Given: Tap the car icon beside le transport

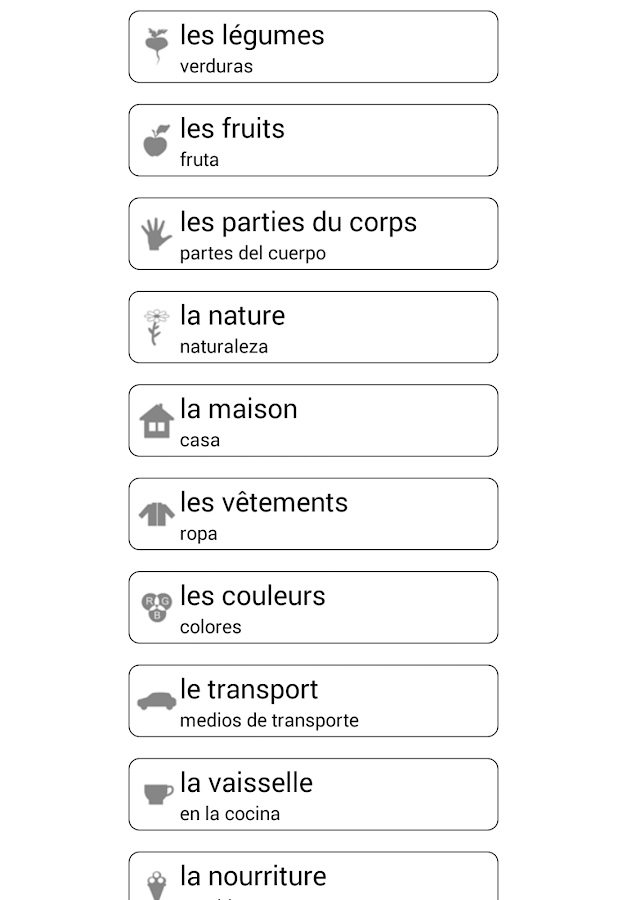Looking at the screenshot, I should [x=156, y=701].
